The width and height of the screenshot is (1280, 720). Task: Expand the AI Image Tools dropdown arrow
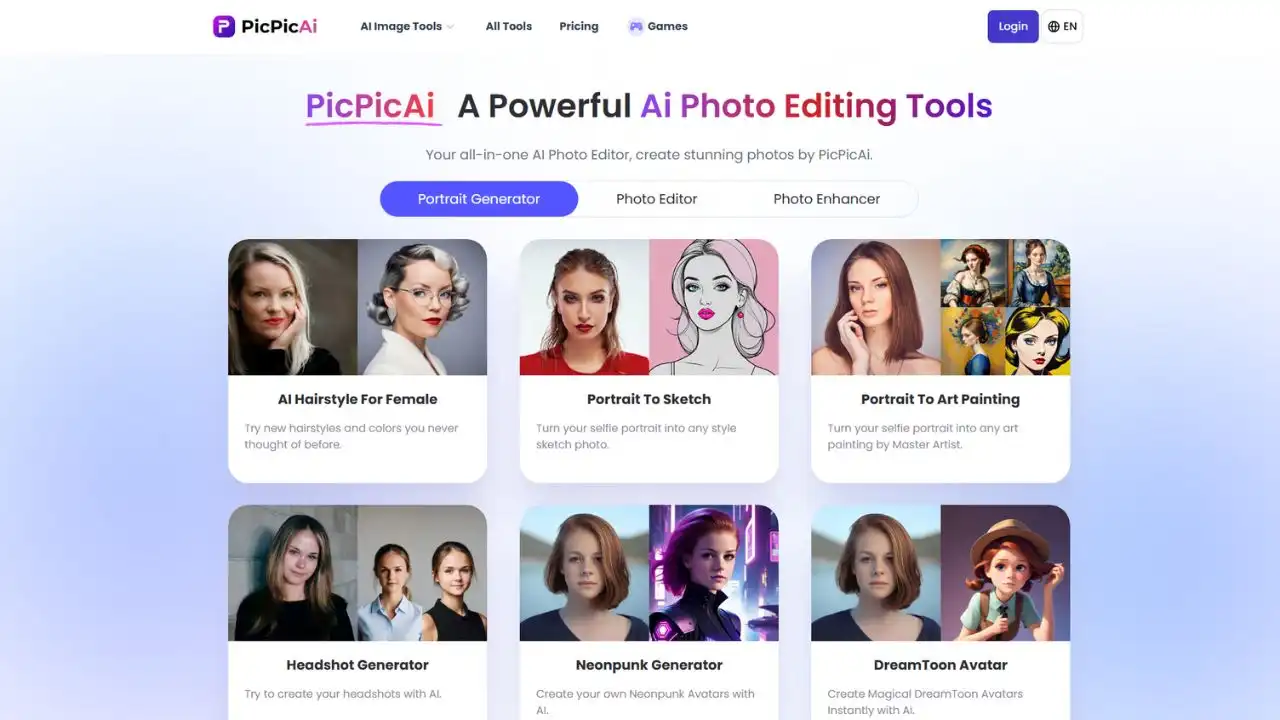(450, 27)
